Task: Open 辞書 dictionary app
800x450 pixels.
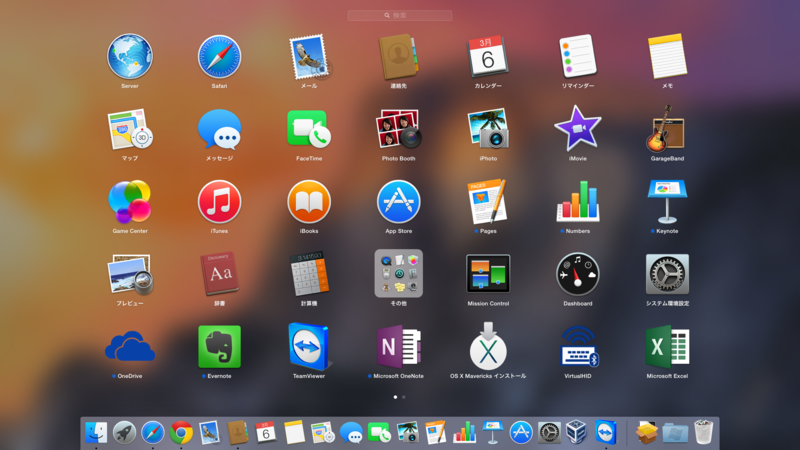Action: coord(219,274)
